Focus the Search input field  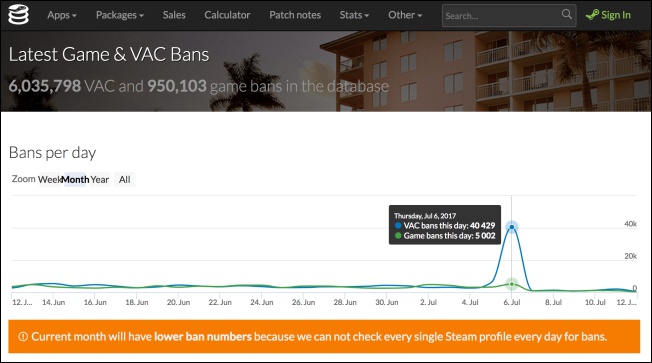pyautogui.click(x=502, y=16)
